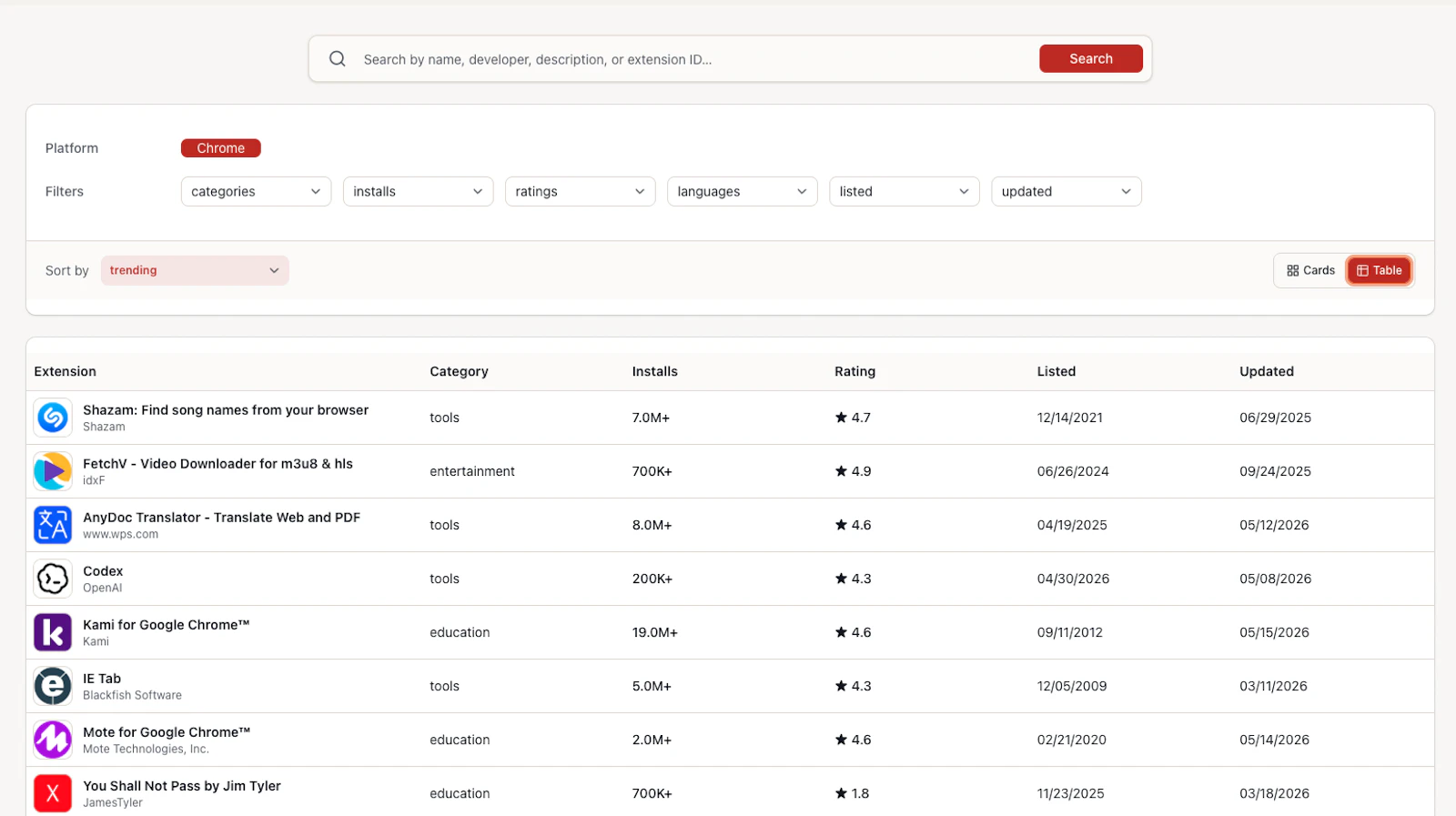Click the 1.8 star rating

[x=853, y=793]
